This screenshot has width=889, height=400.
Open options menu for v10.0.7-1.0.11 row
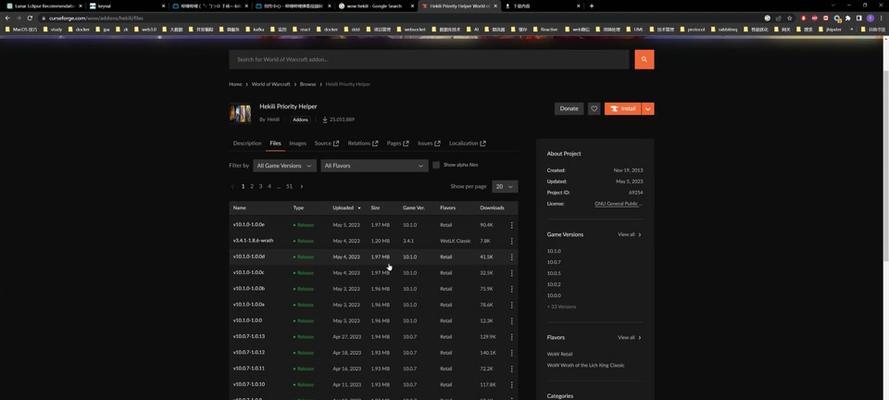[x=511, y=368]
